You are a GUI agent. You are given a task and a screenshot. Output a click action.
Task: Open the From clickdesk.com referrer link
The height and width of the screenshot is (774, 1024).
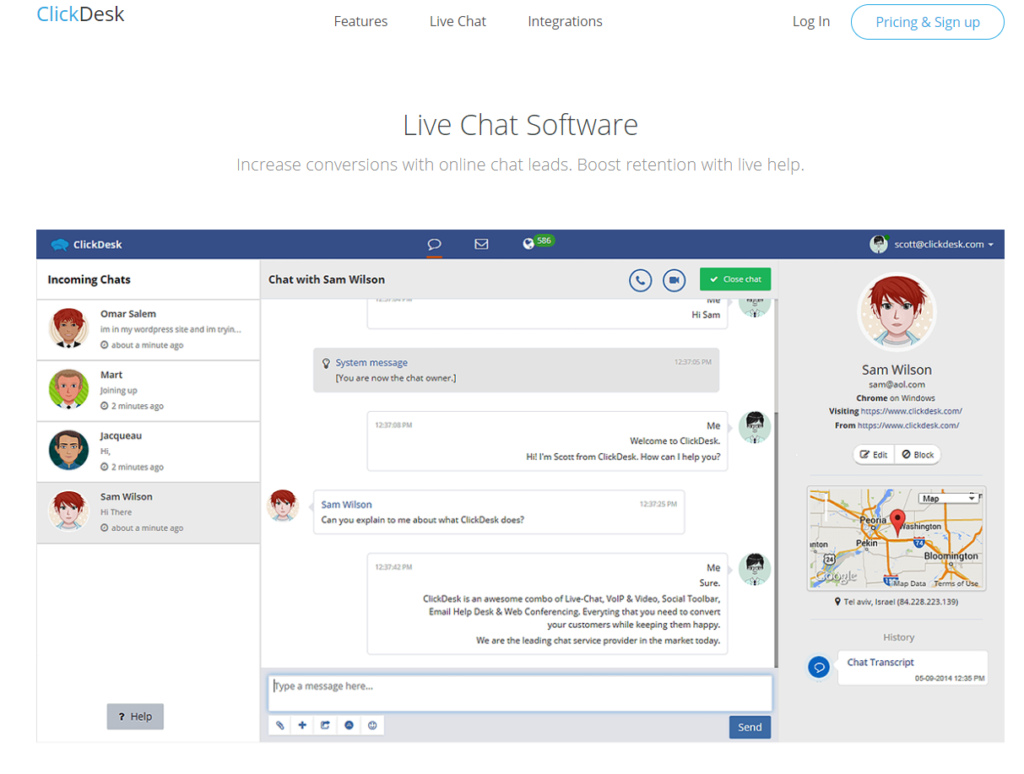[908, 425]
